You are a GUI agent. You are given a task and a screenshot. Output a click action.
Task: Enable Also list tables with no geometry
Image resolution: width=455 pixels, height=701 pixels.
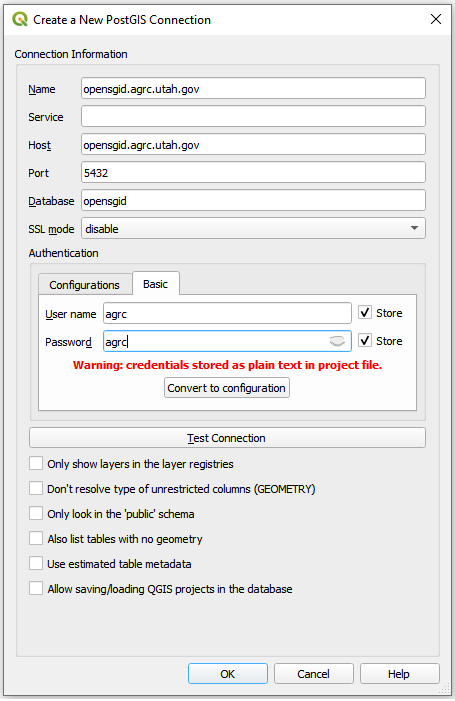[x=36, y=538]
